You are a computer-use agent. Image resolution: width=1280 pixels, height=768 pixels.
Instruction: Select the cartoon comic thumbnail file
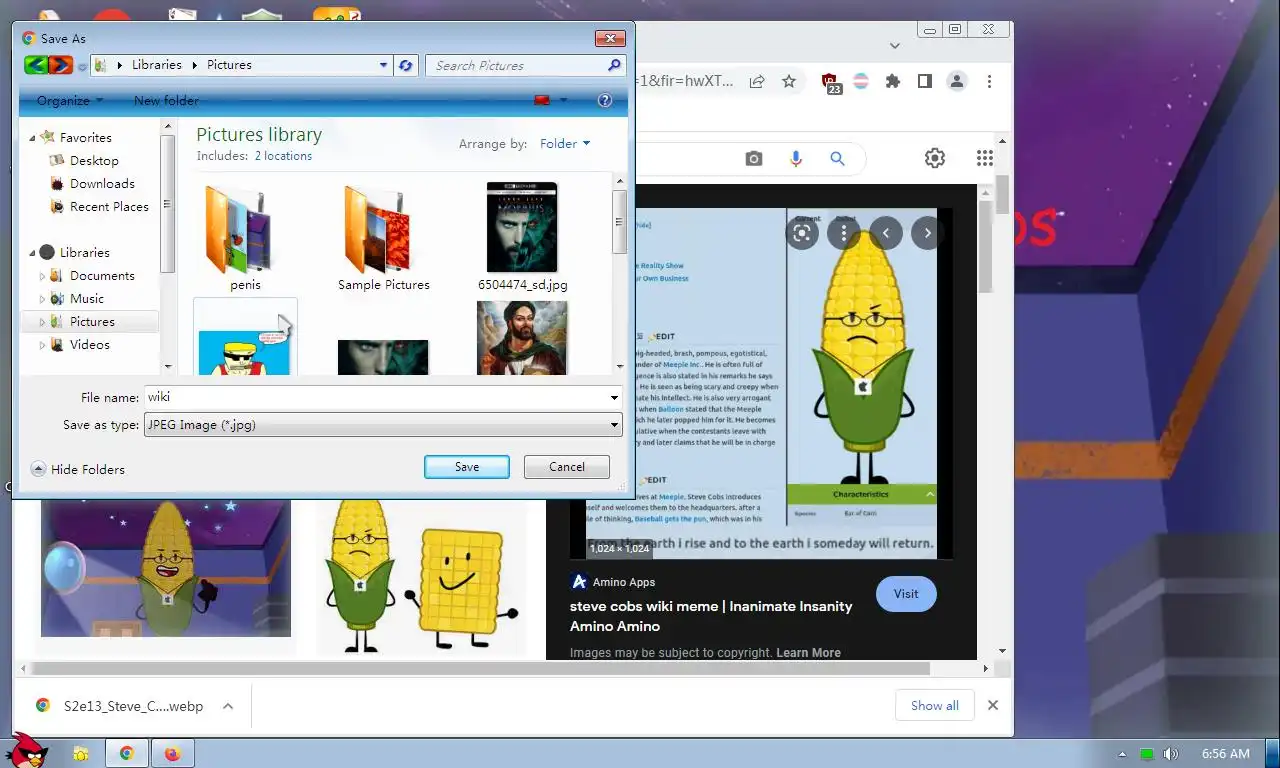click(245, 338)
